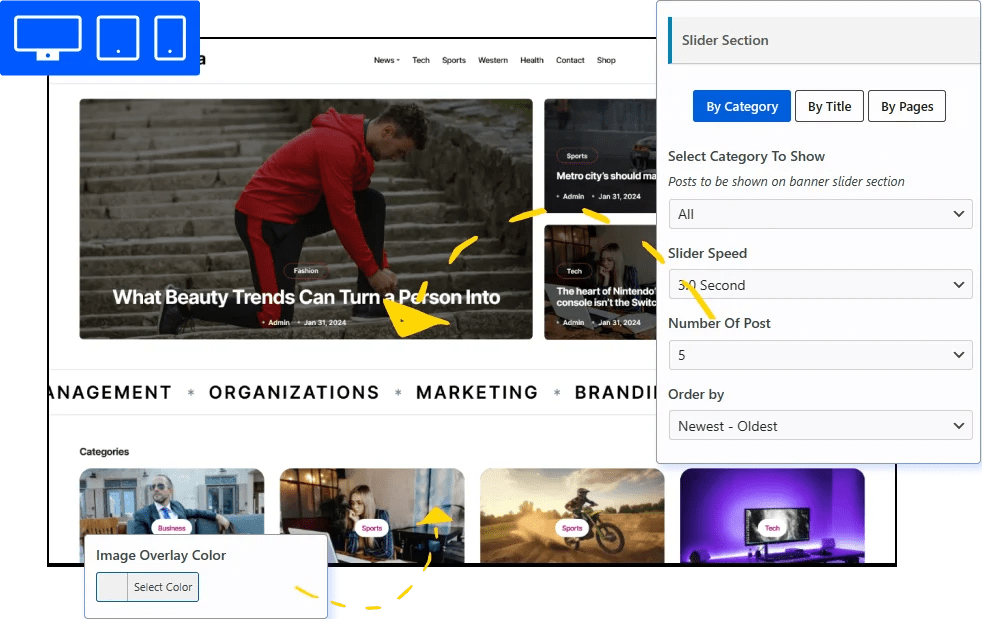Switch to the tablet preview icon
This screenshot has width=982, height=619.
pos(118,38)
